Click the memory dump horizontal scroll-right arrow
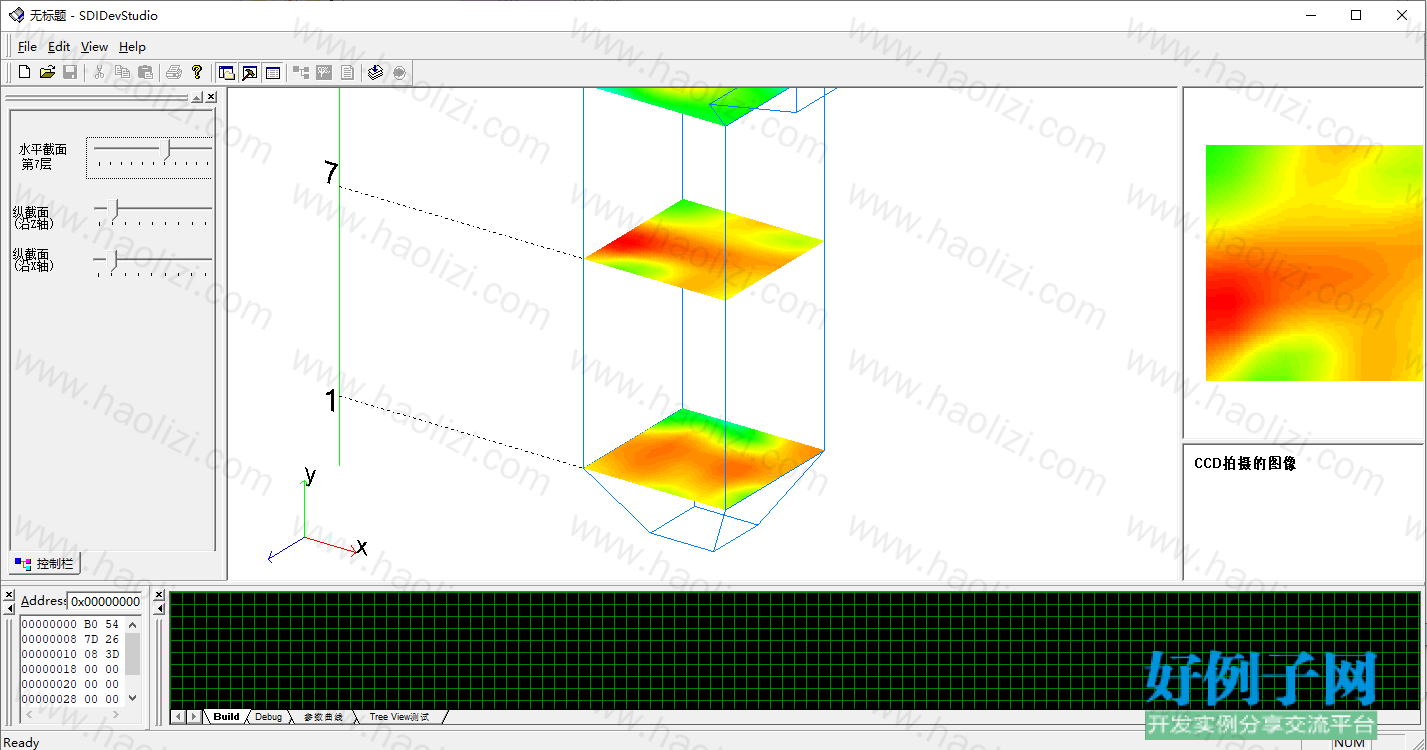This screenshot has height=750, width=1427. tap(117, 715)
